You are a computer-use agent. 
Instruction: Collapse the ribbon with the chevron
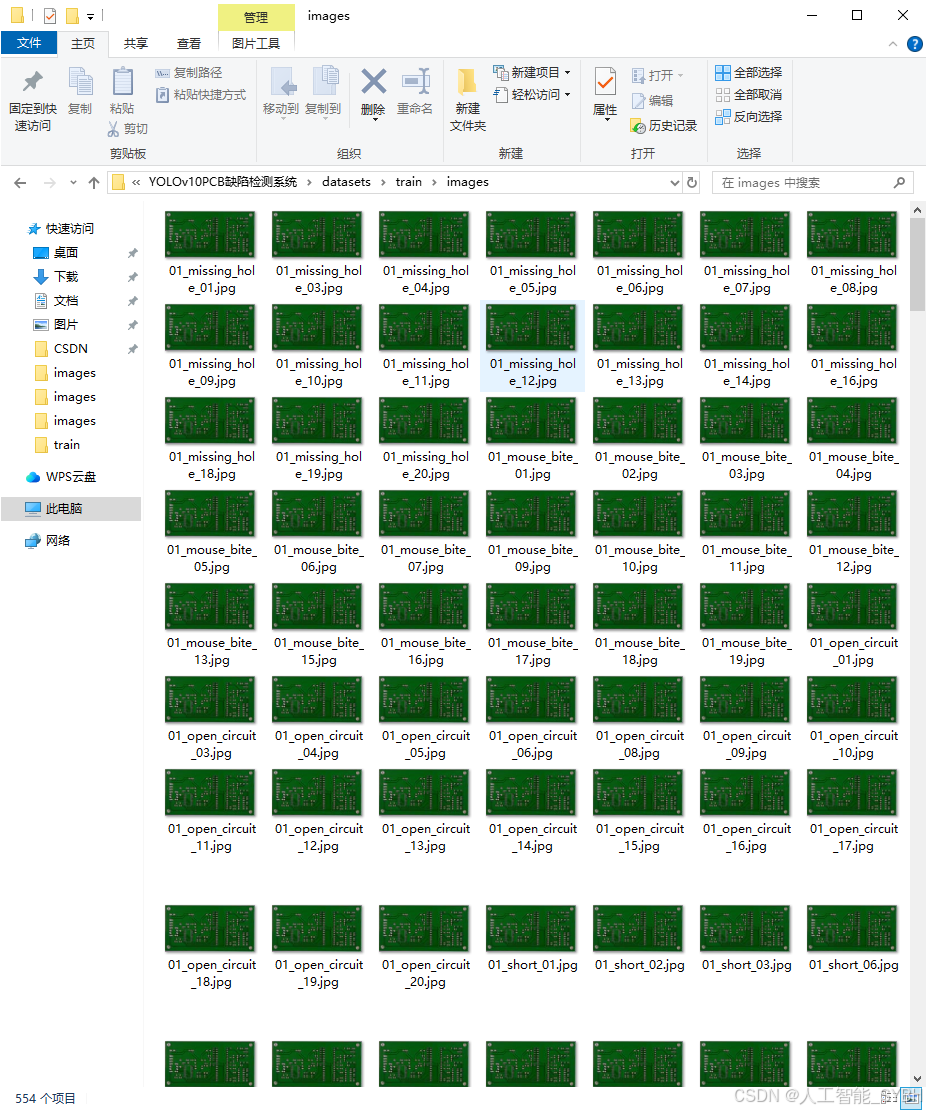(x=891, y=43)
